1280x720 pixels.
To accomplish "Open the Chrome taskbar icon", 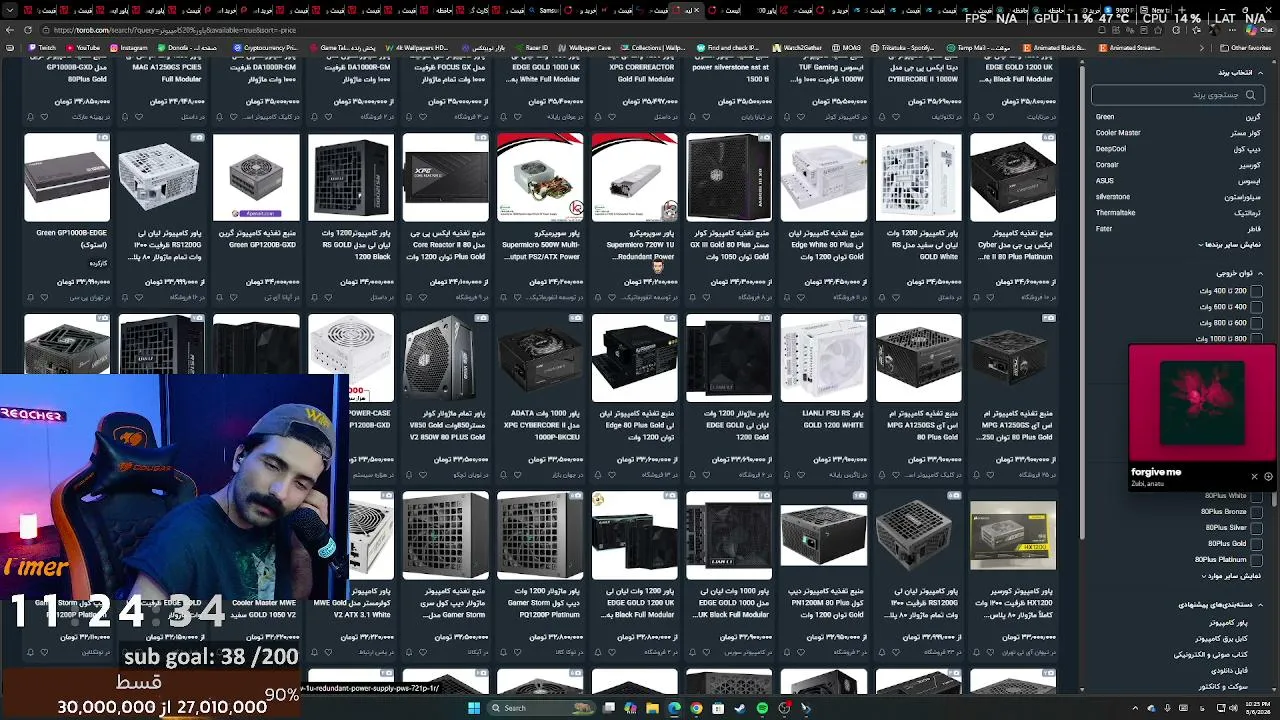I will pos(696,708).
